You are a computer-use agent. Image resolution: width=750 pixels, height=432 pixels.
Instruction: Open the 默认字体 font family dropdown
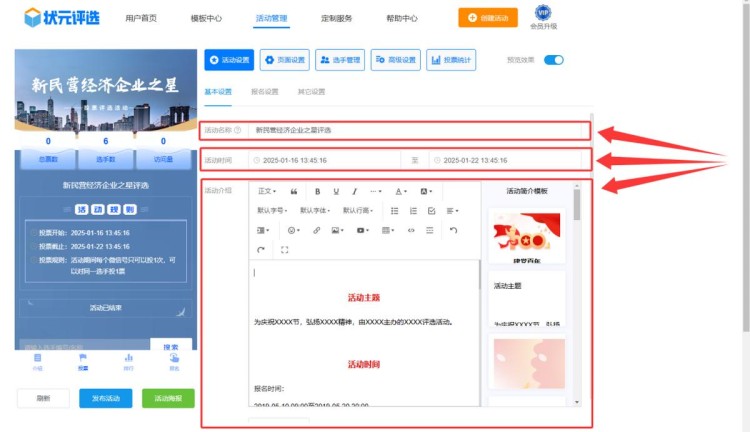point(315,211)
